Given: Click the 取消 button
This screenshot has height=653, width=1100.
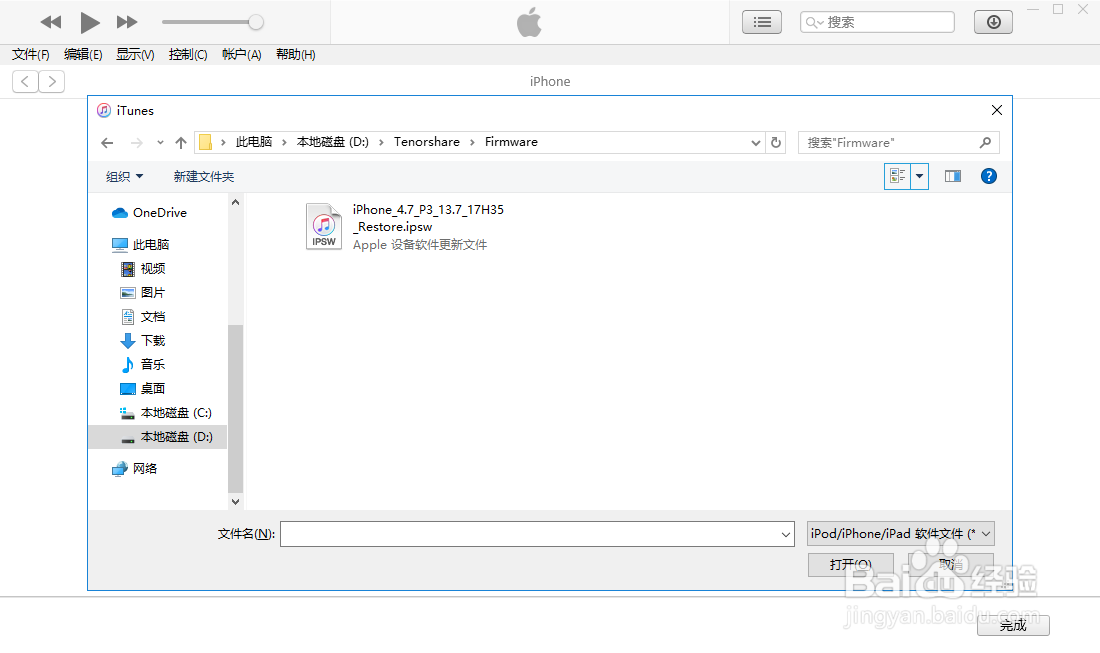Looking at the screenshot, I should coord(951,565).
